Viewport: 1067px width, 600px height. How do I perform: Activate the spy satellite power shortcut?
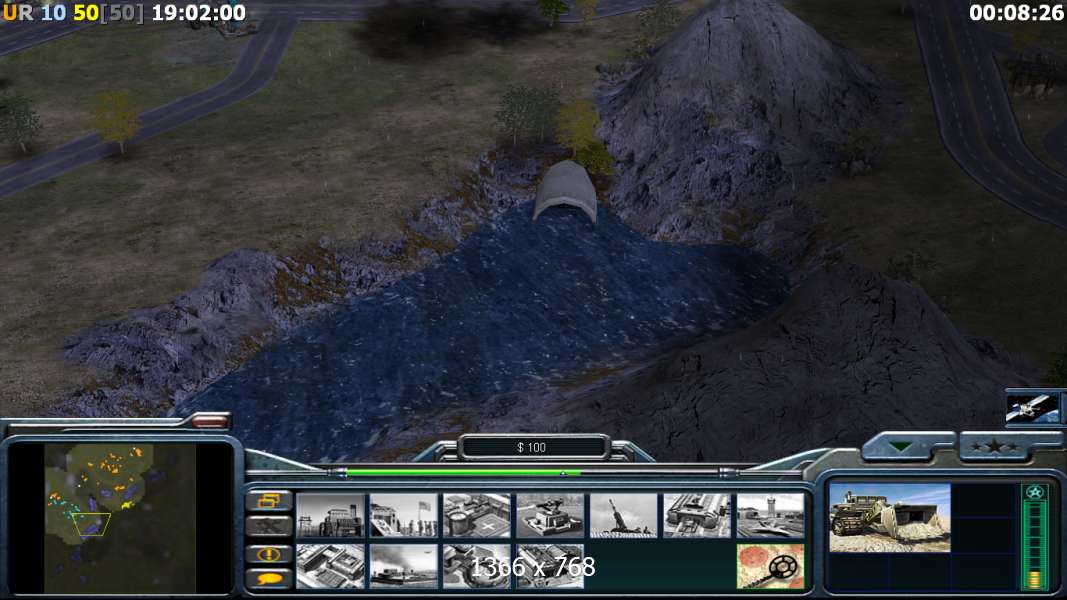click(x=1034, y=407)
